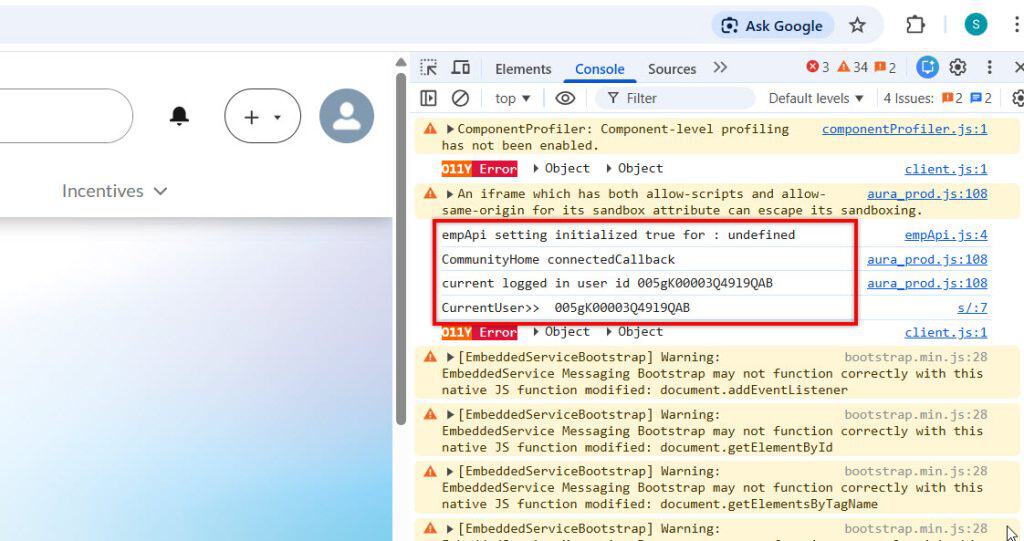Open the DevTools AI assistance icon
This screenshot has width=1024, height=541.
tap(927, 67)
